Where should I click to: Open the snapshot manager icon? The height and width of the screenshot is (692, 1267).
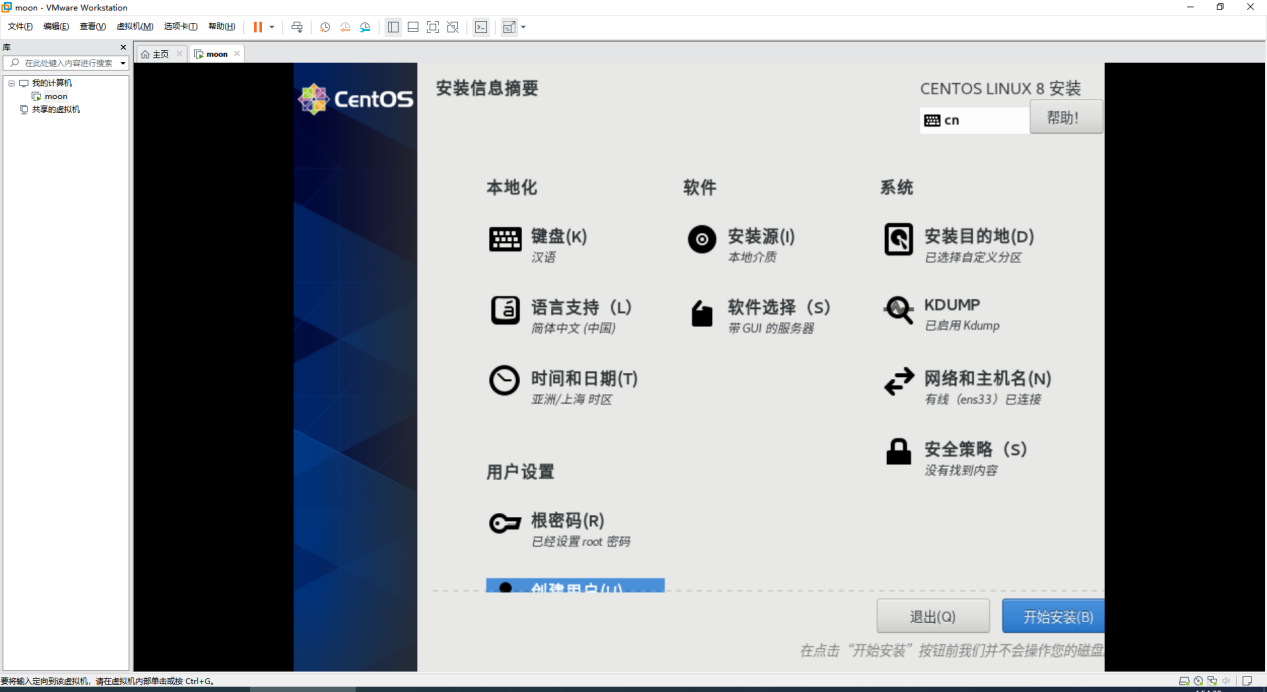[x=365, y=27]
